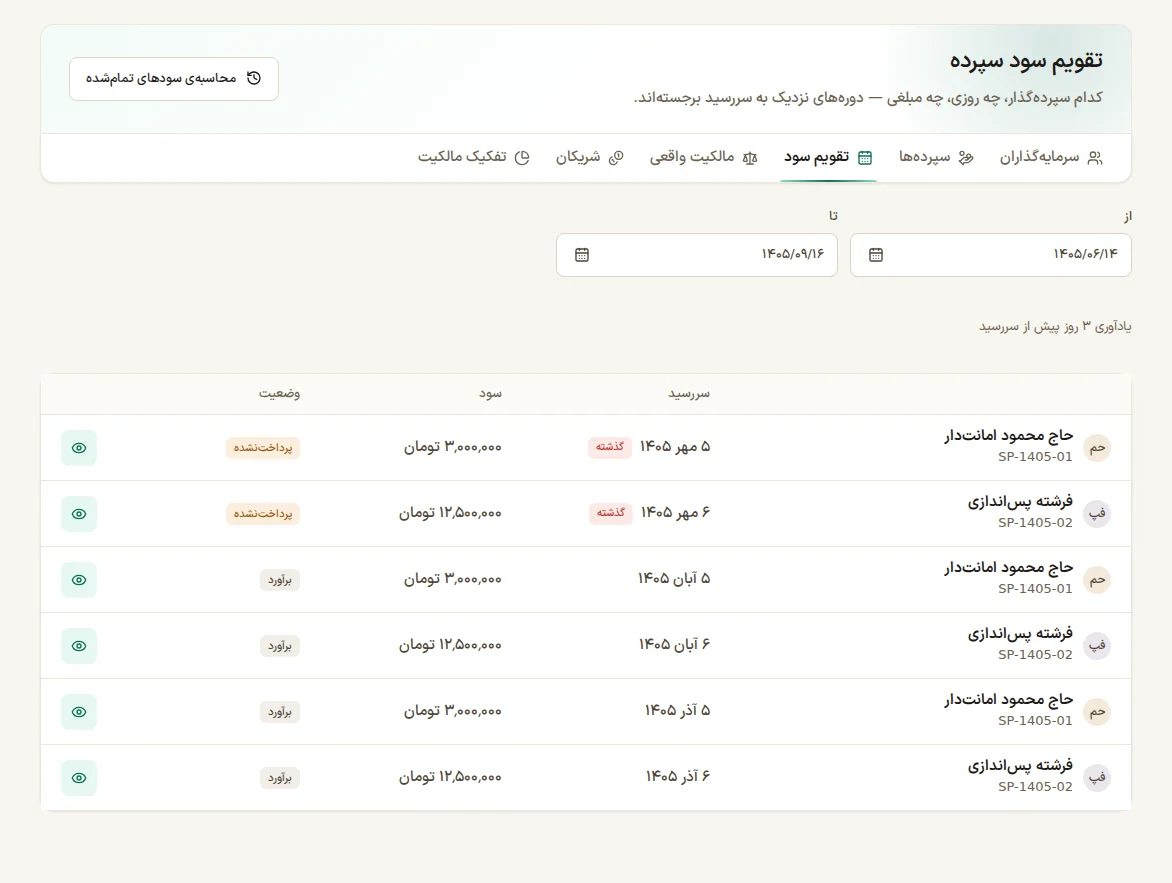This screenshot has height=883, width=1172.
Task: Click the «گذشته» badge beside ۵ مهر ۱۴۰۵
Action: pyautogui.click(x=610, y=447)
